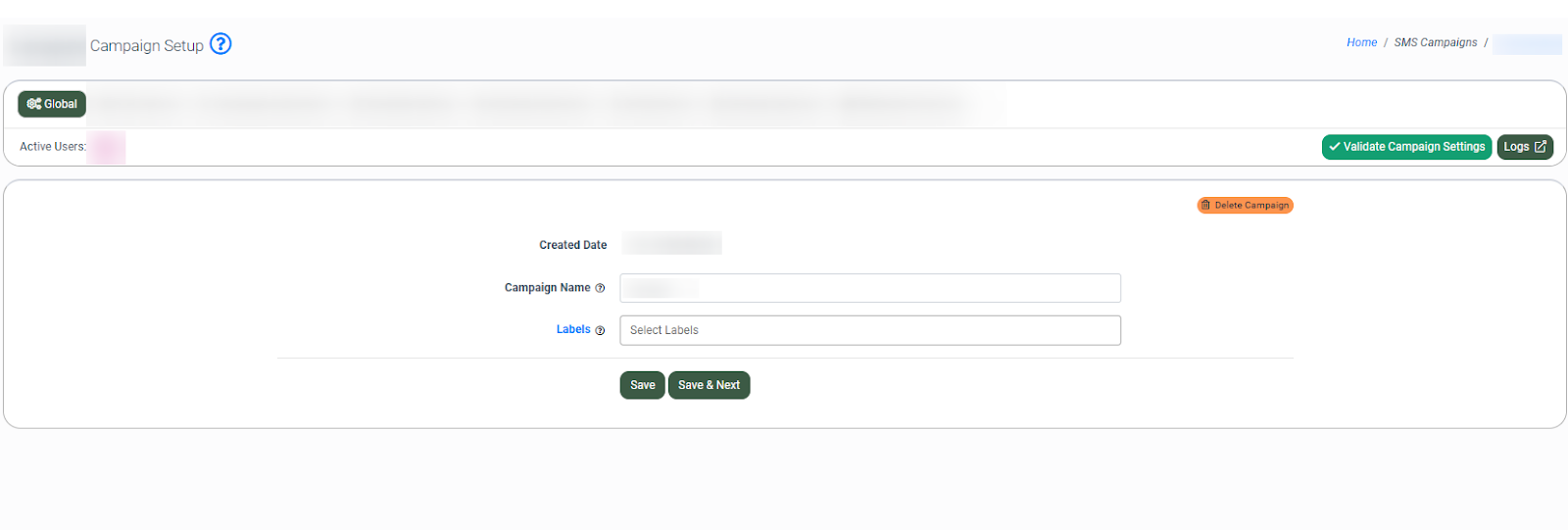
Task: Open the Logs page
Action: pos(1524,147)
